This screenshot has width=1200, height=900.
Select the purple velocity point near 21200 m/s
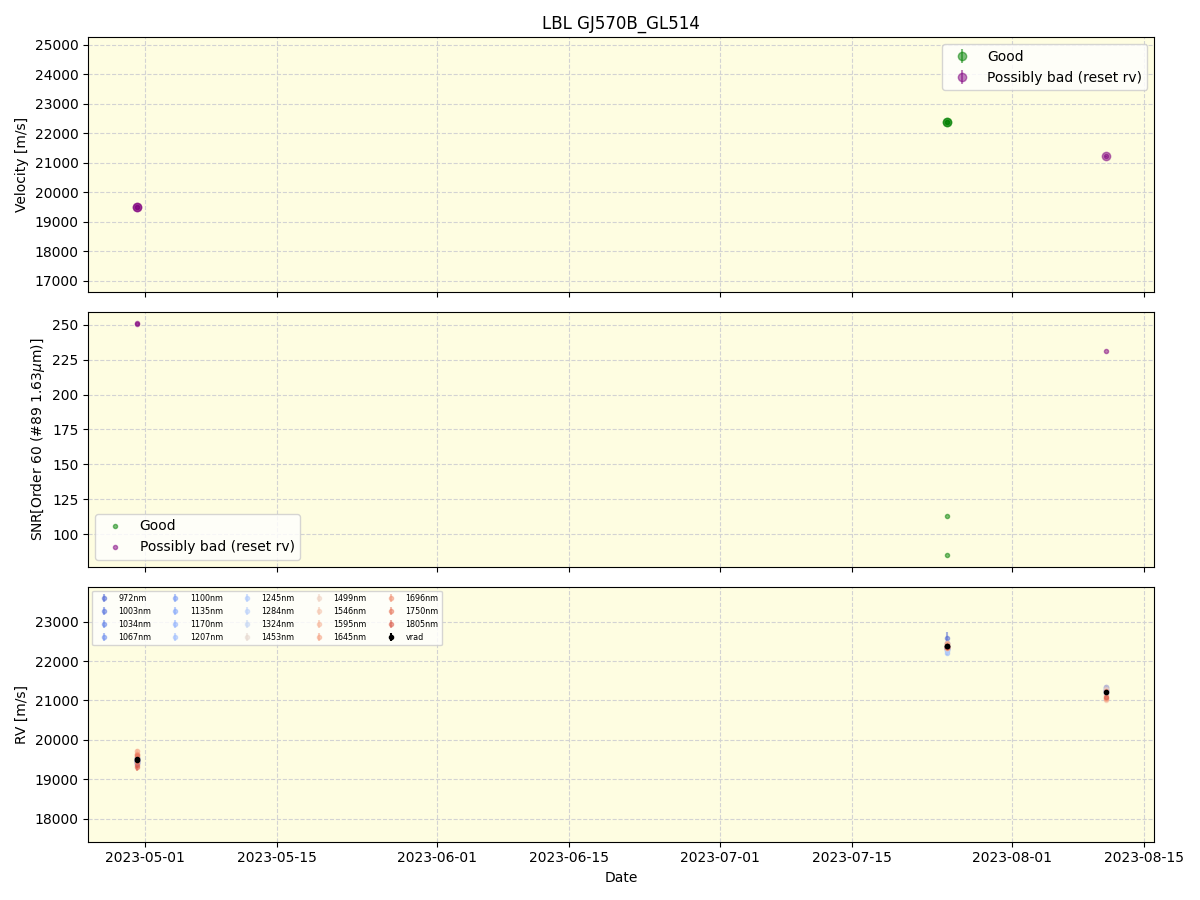pos(1106,156)
